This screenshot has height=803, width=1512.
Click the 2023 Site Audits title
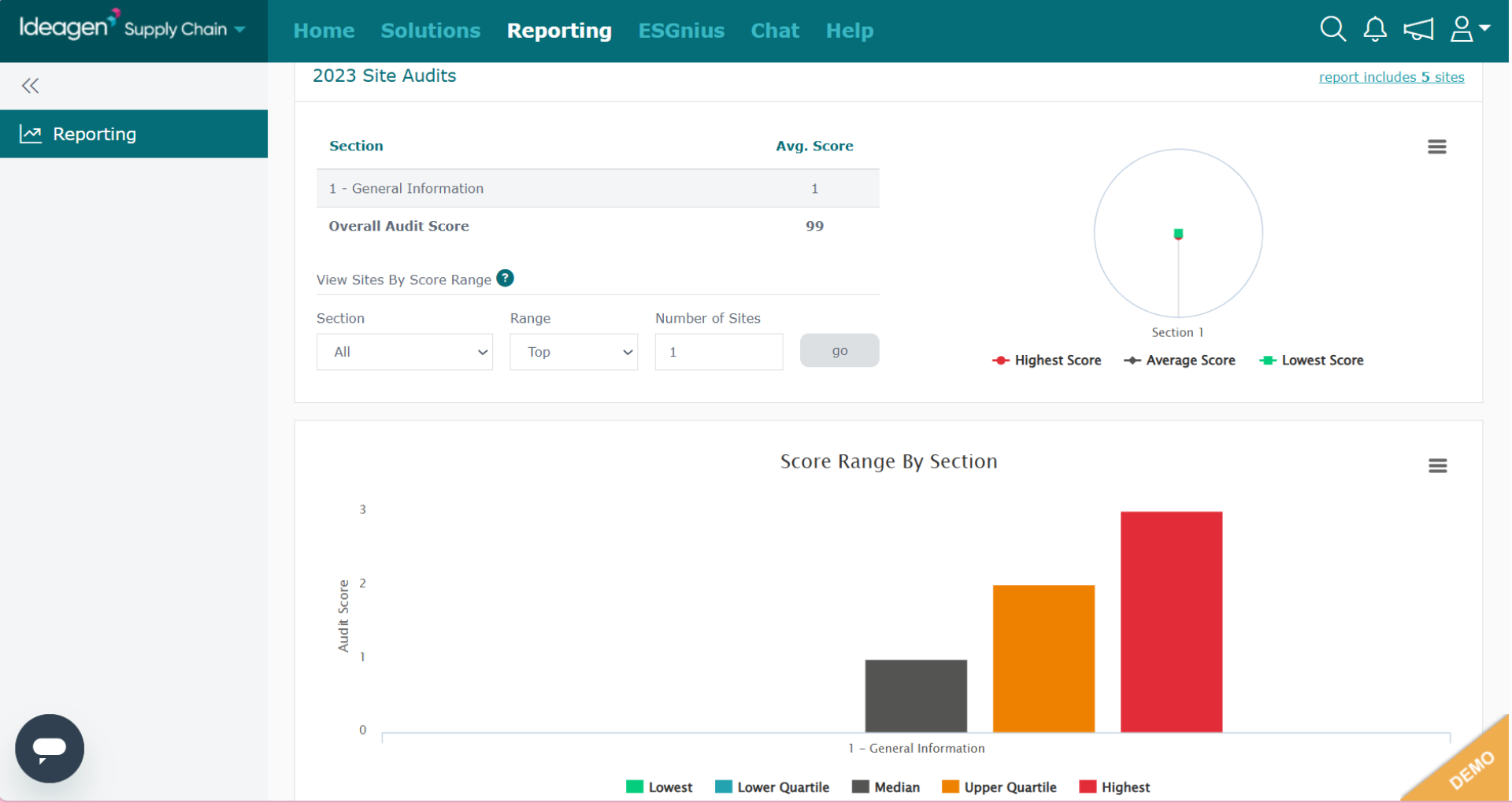384,76
